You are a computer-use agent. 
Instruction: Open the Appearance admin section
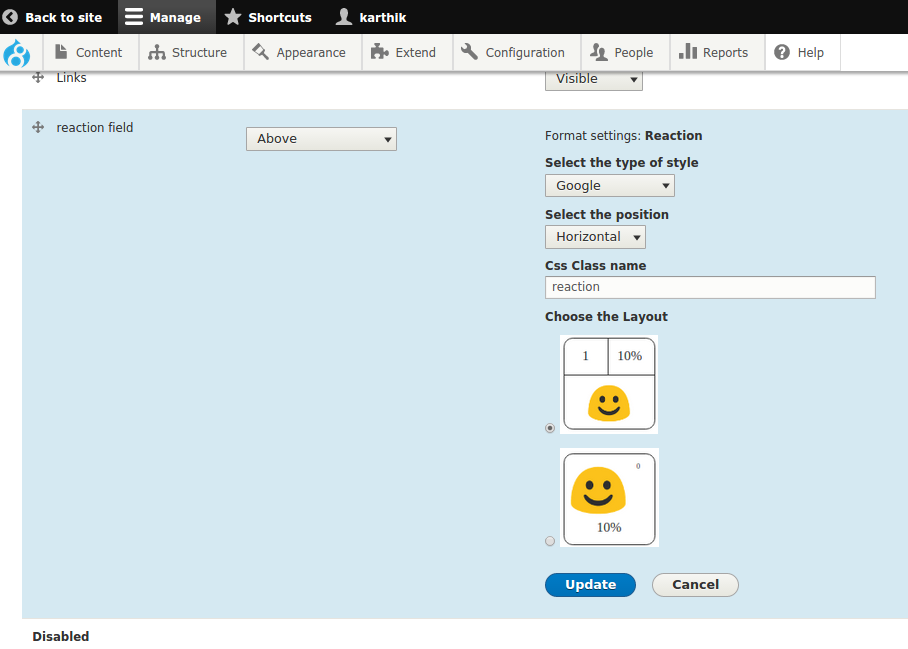tap(302, 52)
